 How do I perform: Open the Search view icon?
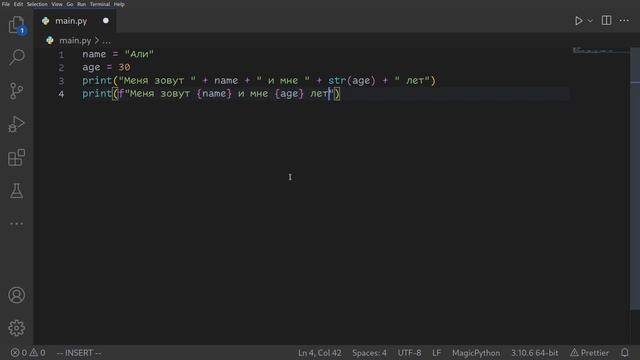pos(16,57)
